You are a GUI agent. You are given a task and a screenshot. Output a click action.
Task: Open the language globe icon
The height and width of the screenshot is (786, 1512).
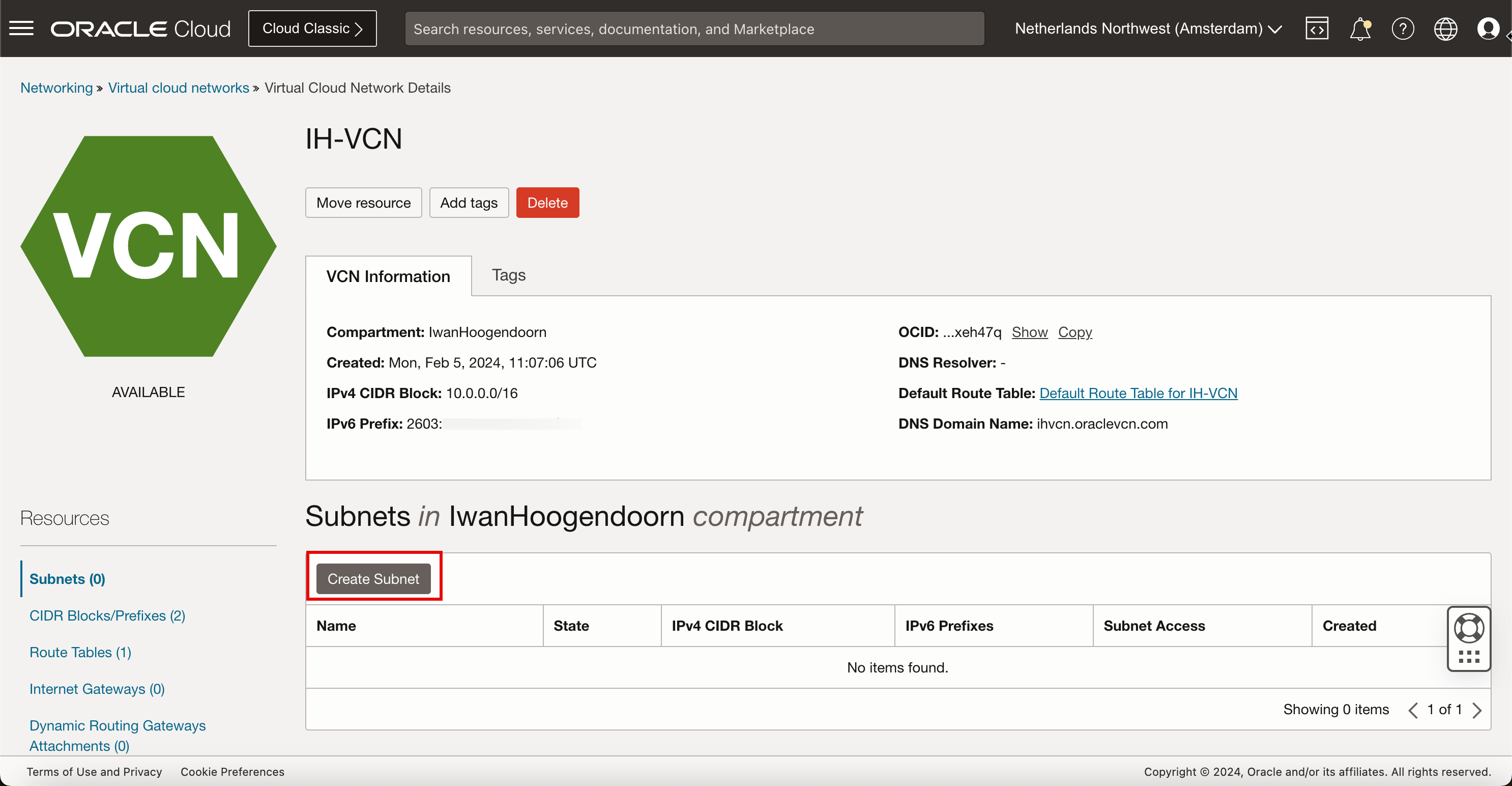click(x=1445, y=28)
